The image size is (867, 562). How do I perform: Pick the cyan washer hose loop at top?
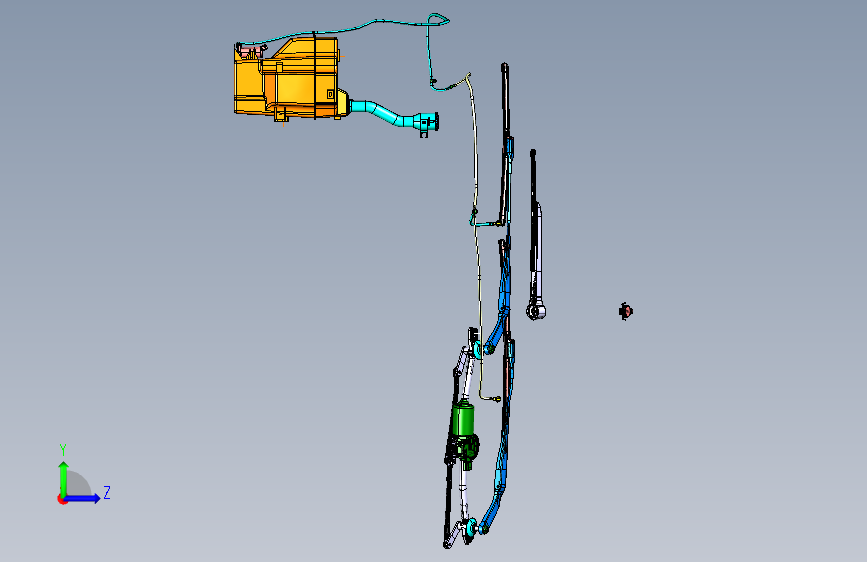coord(437,20)
